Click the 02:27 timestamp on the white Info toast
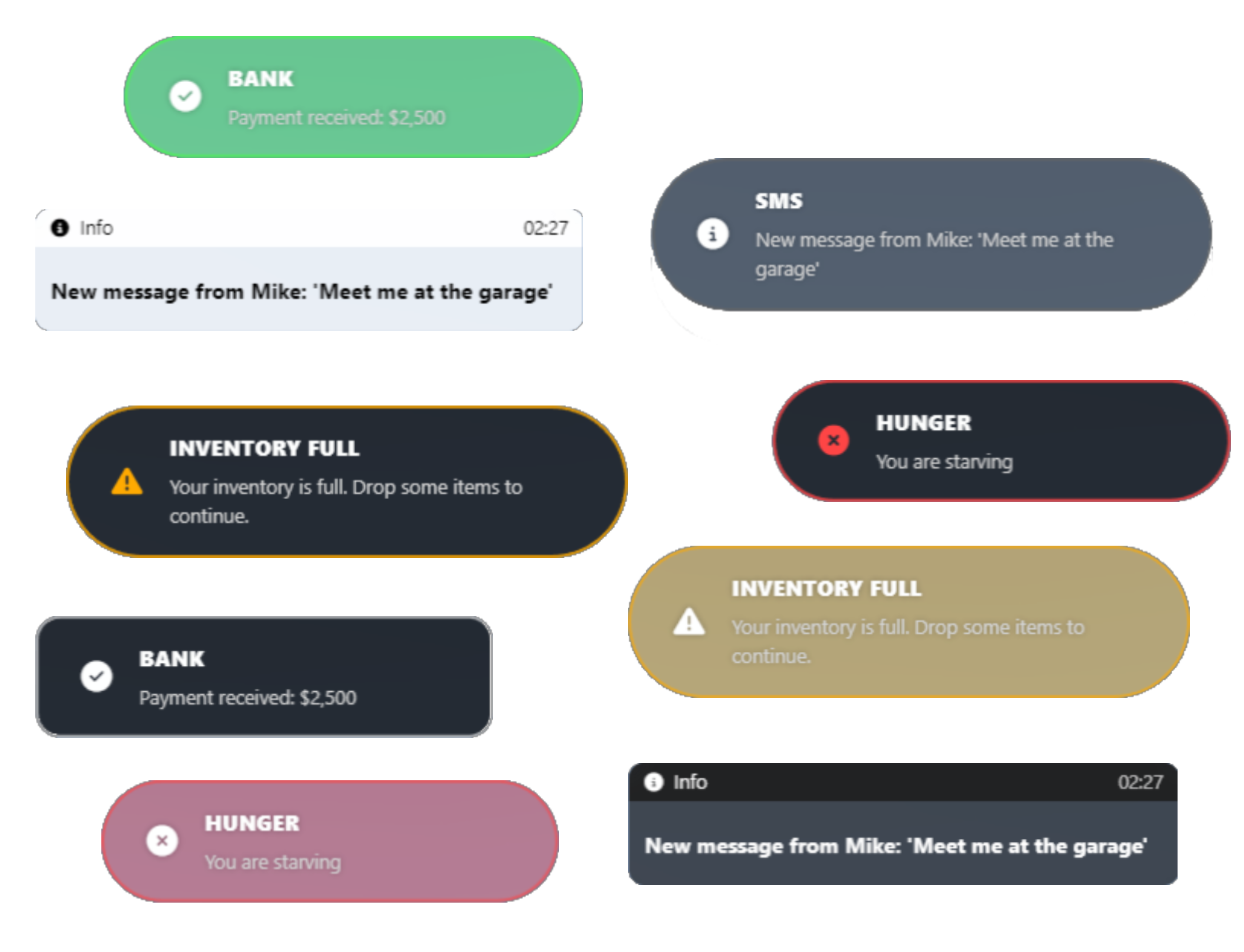1244x952 pixels. point(546,228)
